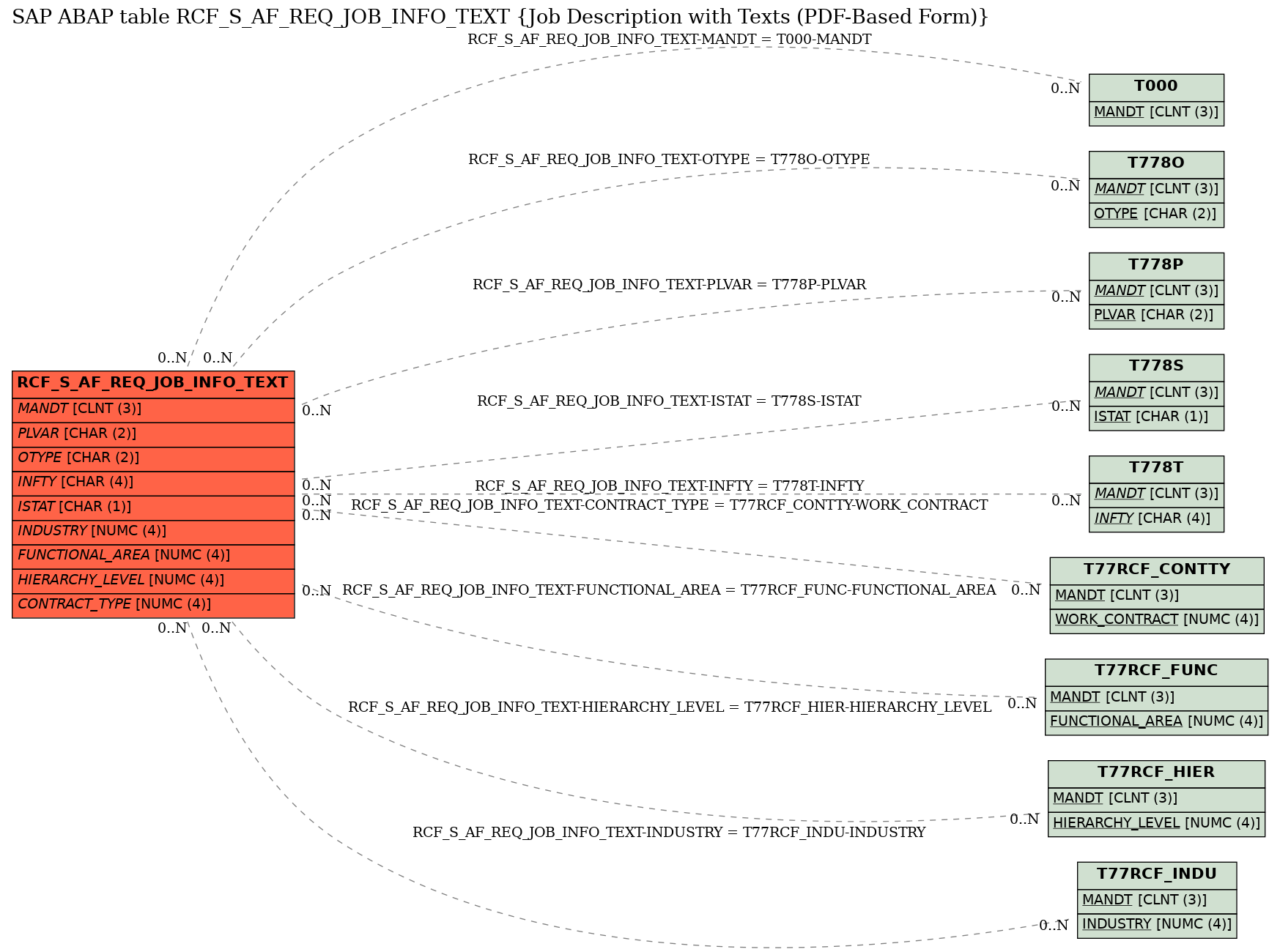
Task: Click the RCF_S_AF_REQ_JOB_INFO_TEXT table header
Action: coord(153,384)
